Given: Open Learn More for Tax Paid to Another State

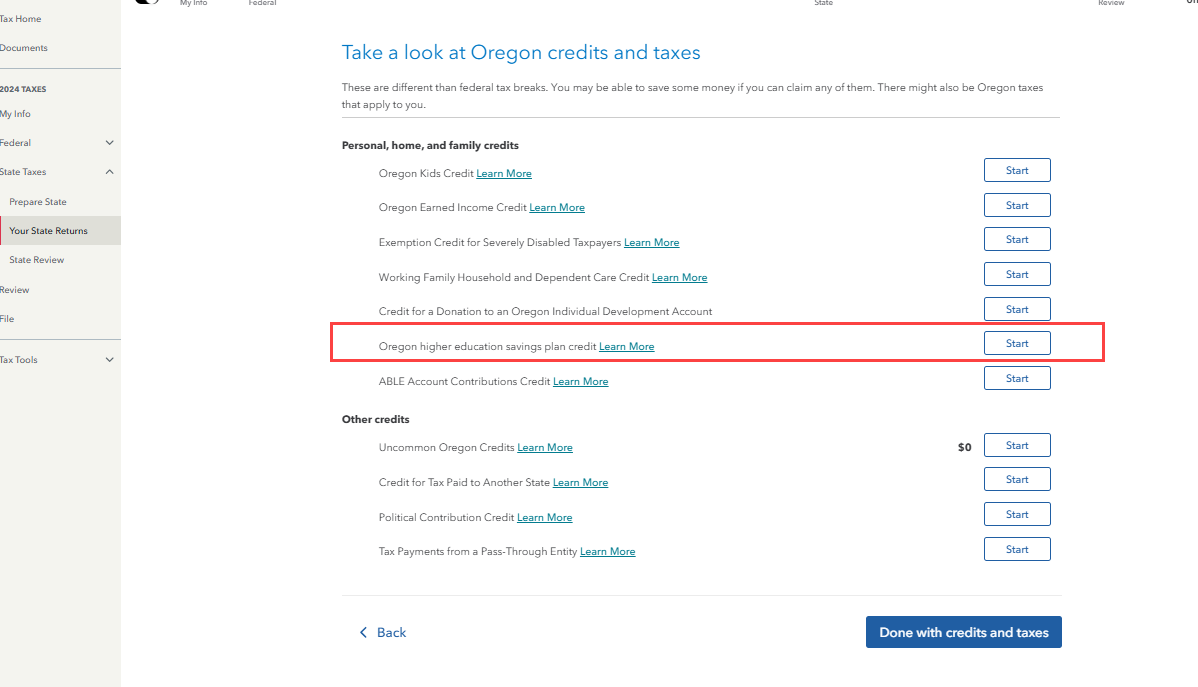Looking at the screenshot, I should [x=581, y=482].
